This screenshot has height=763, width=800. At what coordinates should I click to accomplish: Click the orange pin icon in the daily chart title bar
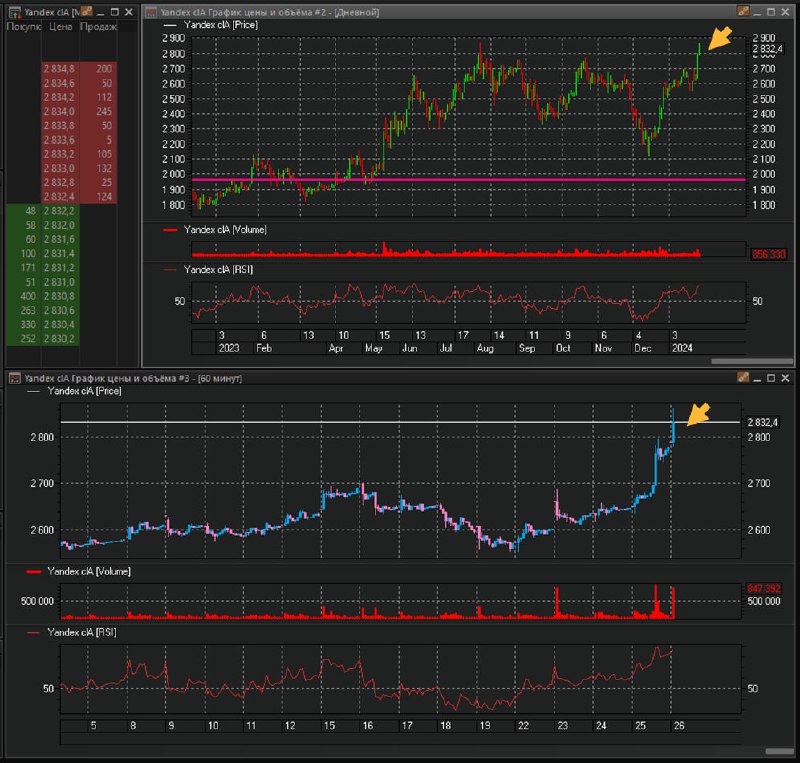coord(743,11)
